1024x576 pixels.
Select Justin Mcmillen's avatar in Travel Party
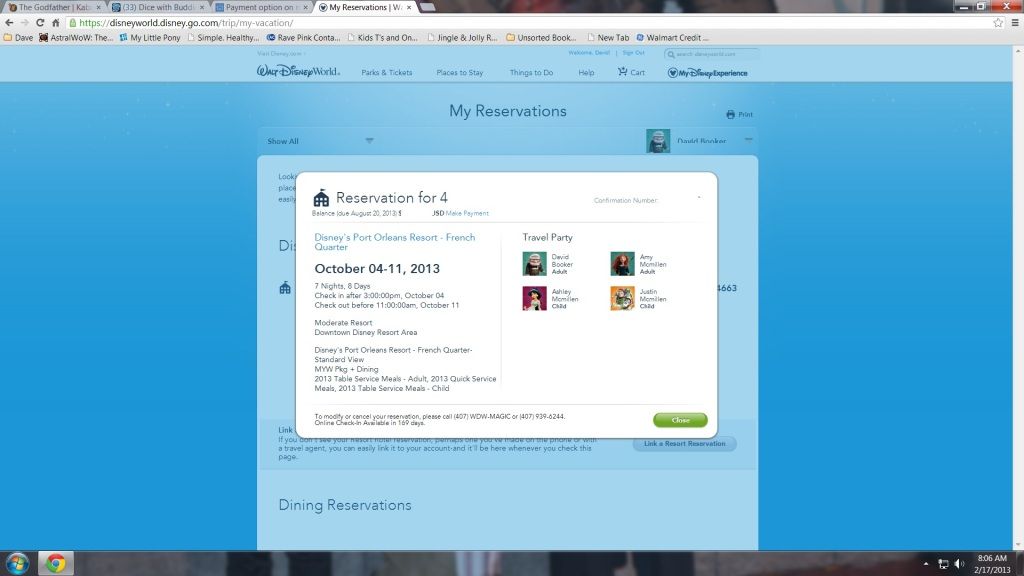(622, 298)
